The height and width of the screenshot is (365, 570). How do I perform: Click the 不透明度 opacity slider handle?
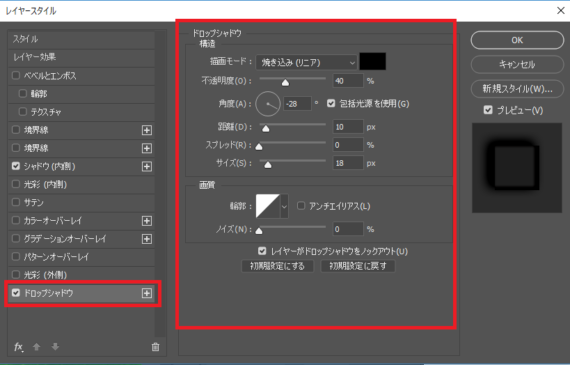click(x=285, y=83)
